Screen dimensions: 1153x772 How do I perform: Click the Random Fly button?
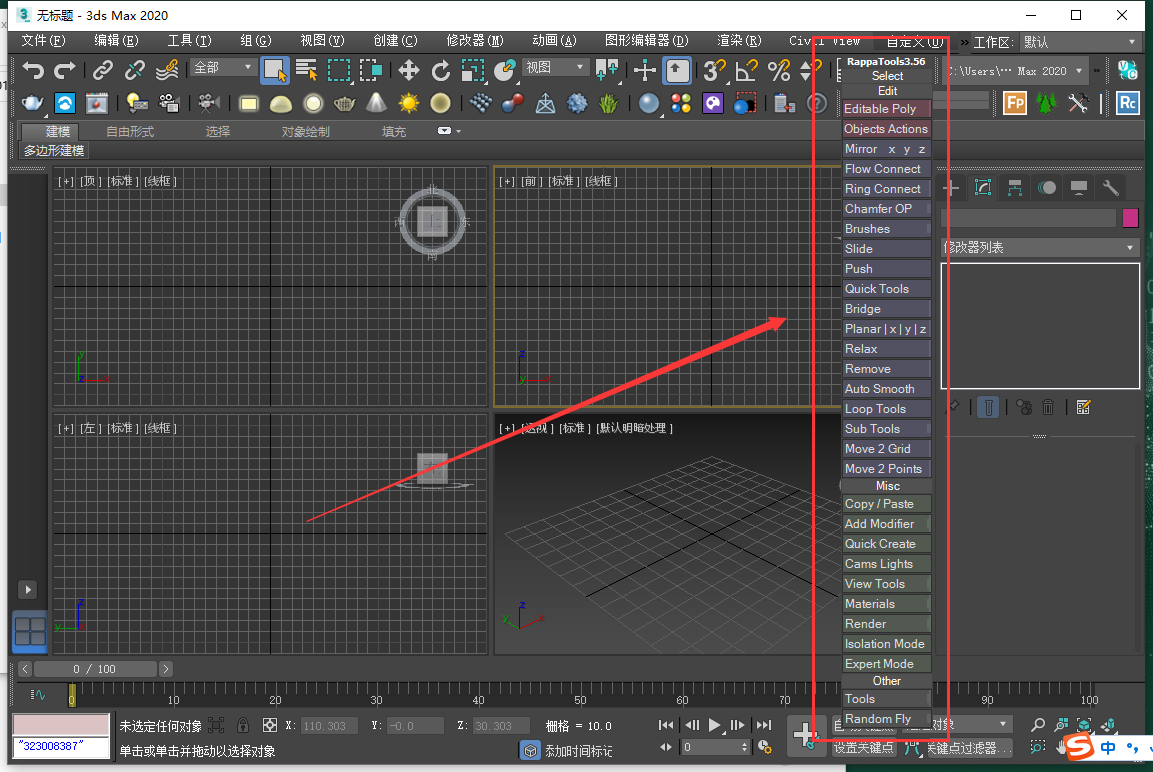pos(887,719)
